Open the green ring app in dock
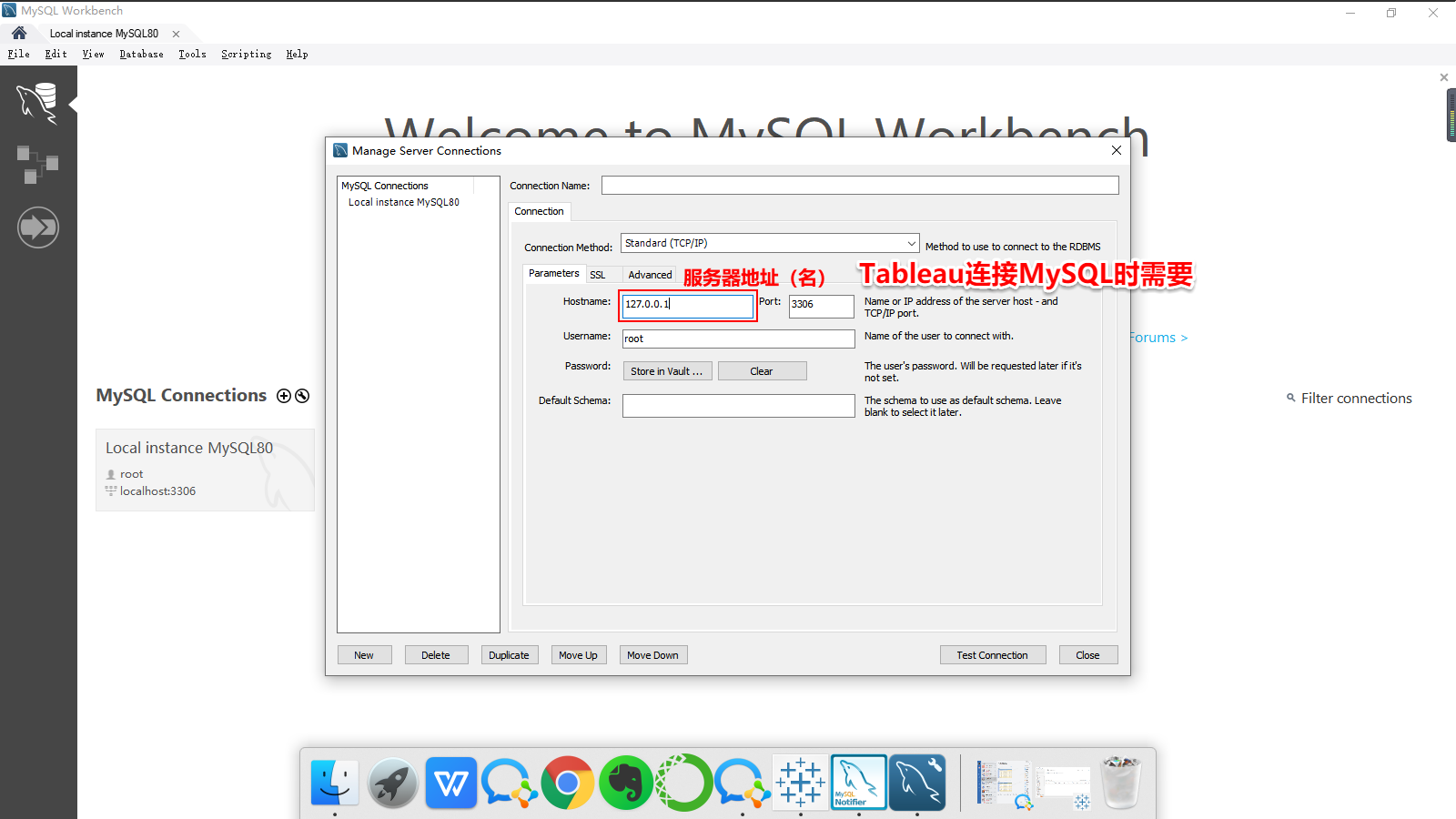The image size is (1456, 819). click(x=684, y=783)
